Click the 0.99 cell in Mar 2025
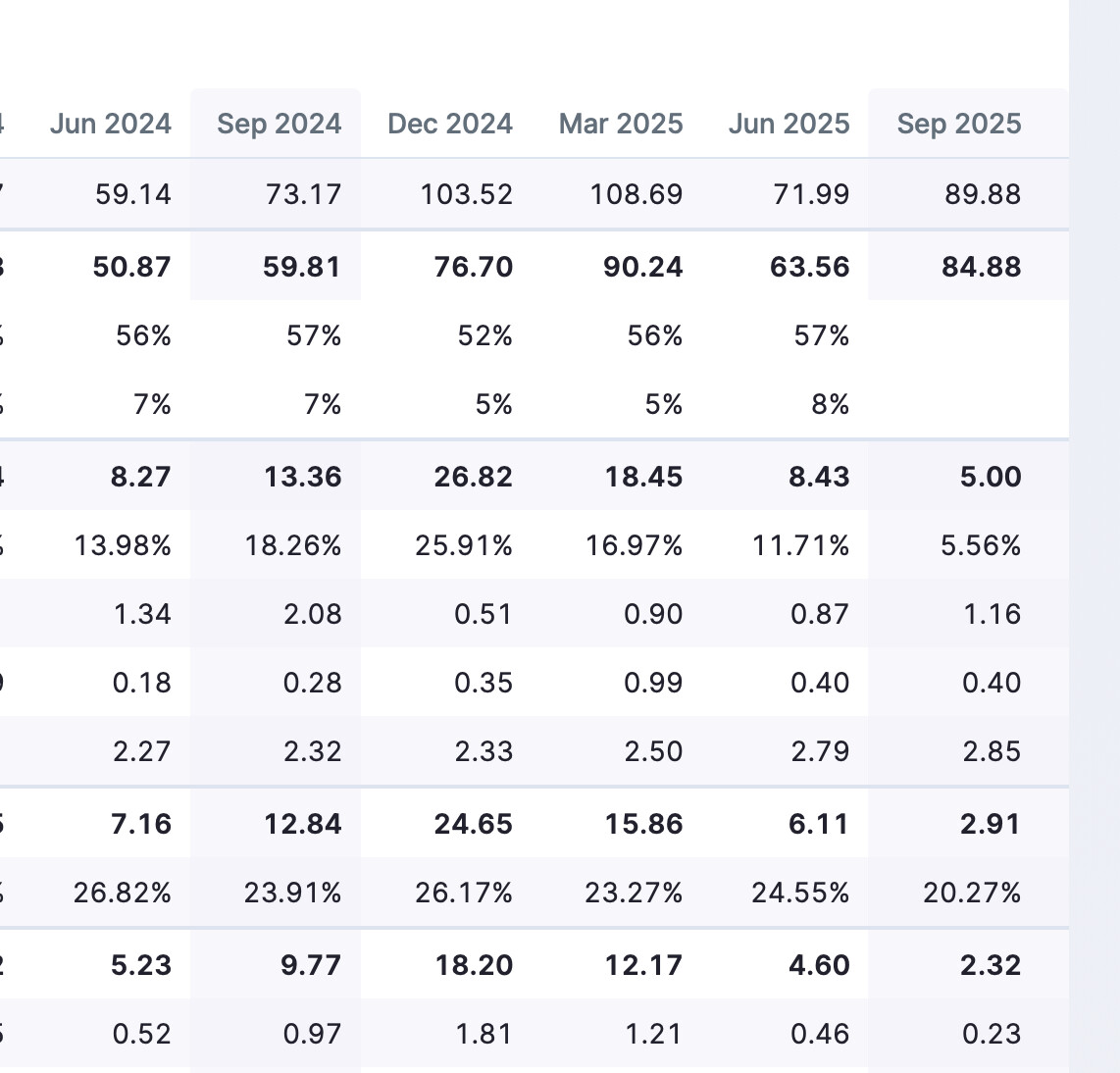Screen dimensions: 1120x1073 (653, 683)
